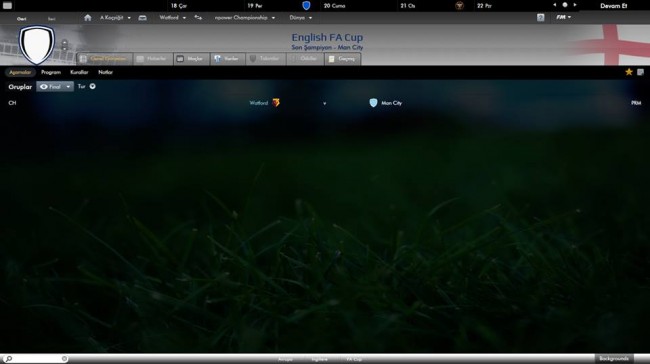The width and height of the screenshot is (650, 364).
Task: Click the large FA Cup shield logo
Action: [37, 45]
